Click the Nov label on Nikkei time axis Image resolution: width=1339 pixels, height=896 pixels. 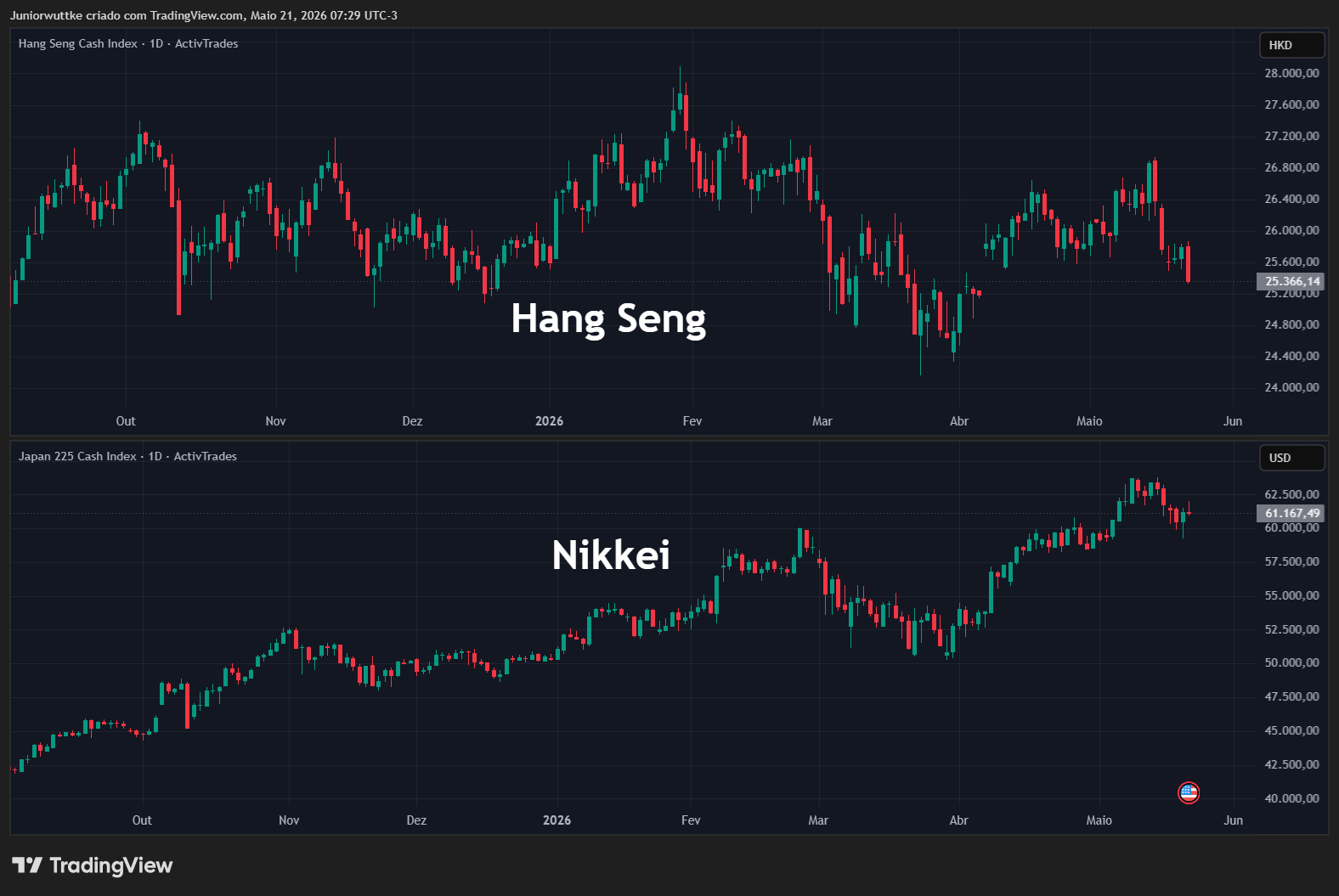(x=289, y=820)
